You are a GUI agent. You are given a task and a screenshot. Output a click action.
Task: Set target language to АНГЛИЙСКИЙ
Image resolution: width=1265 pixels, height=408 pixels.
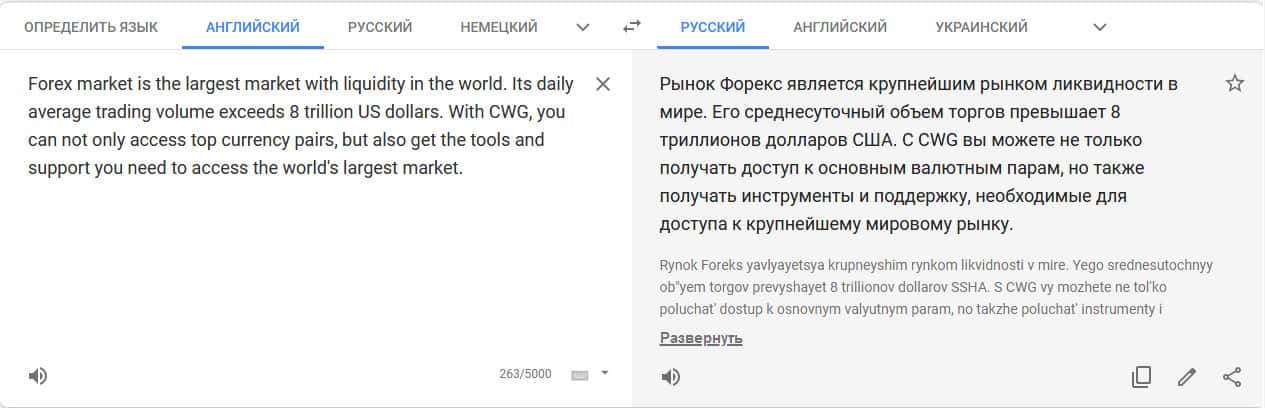coord(840,27)
